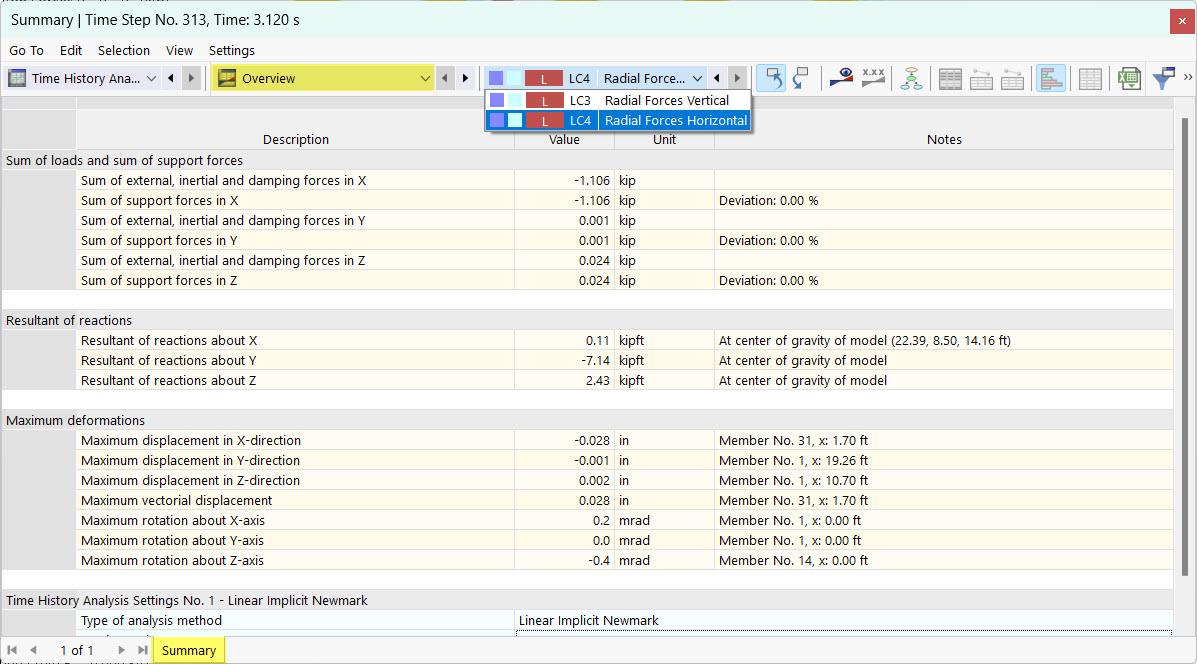Open the Time History Analysis panel icon
The image size is (1197, 664).
pyautogui.click(x=17, y=77)
